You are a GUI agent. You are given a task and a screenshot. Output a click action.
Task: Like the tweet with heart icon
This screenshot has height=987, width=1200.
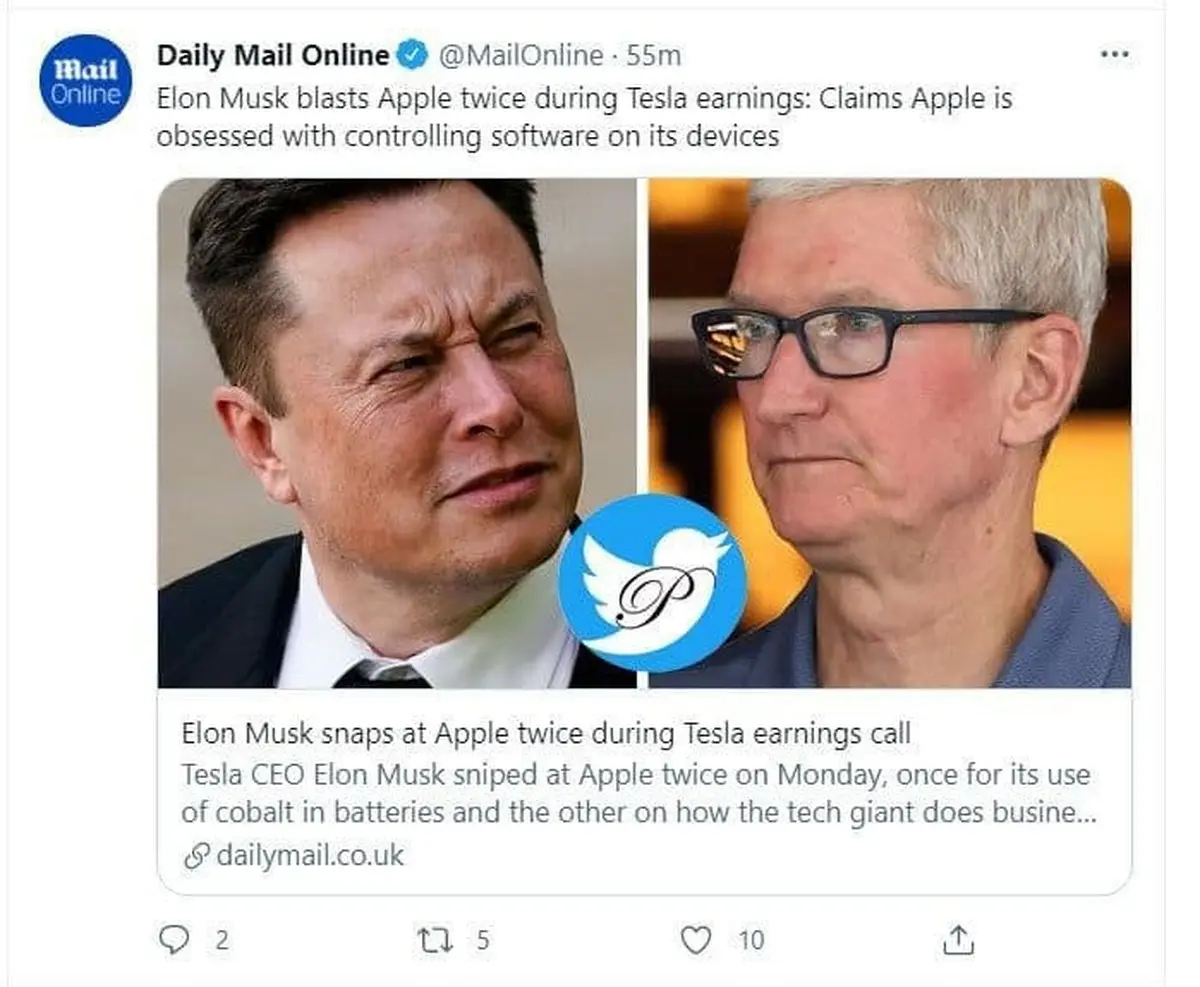[x=696, y=939]
